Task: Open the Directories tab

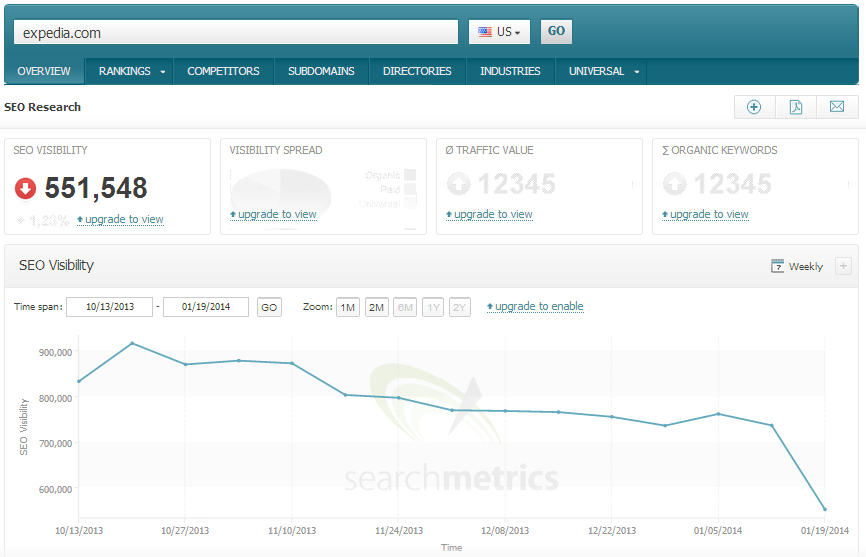Action: click(417, 71)
